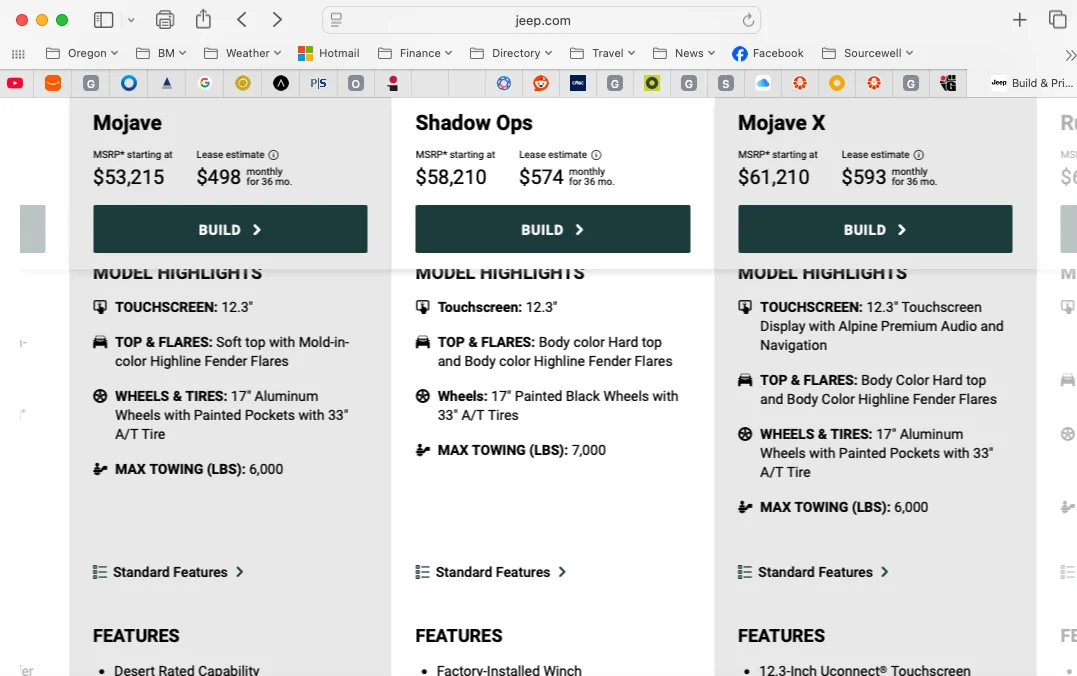Click Shadow Ops lease estimate info icon
Viewport: 1077px width, 676px height.
tap(596, 155)
